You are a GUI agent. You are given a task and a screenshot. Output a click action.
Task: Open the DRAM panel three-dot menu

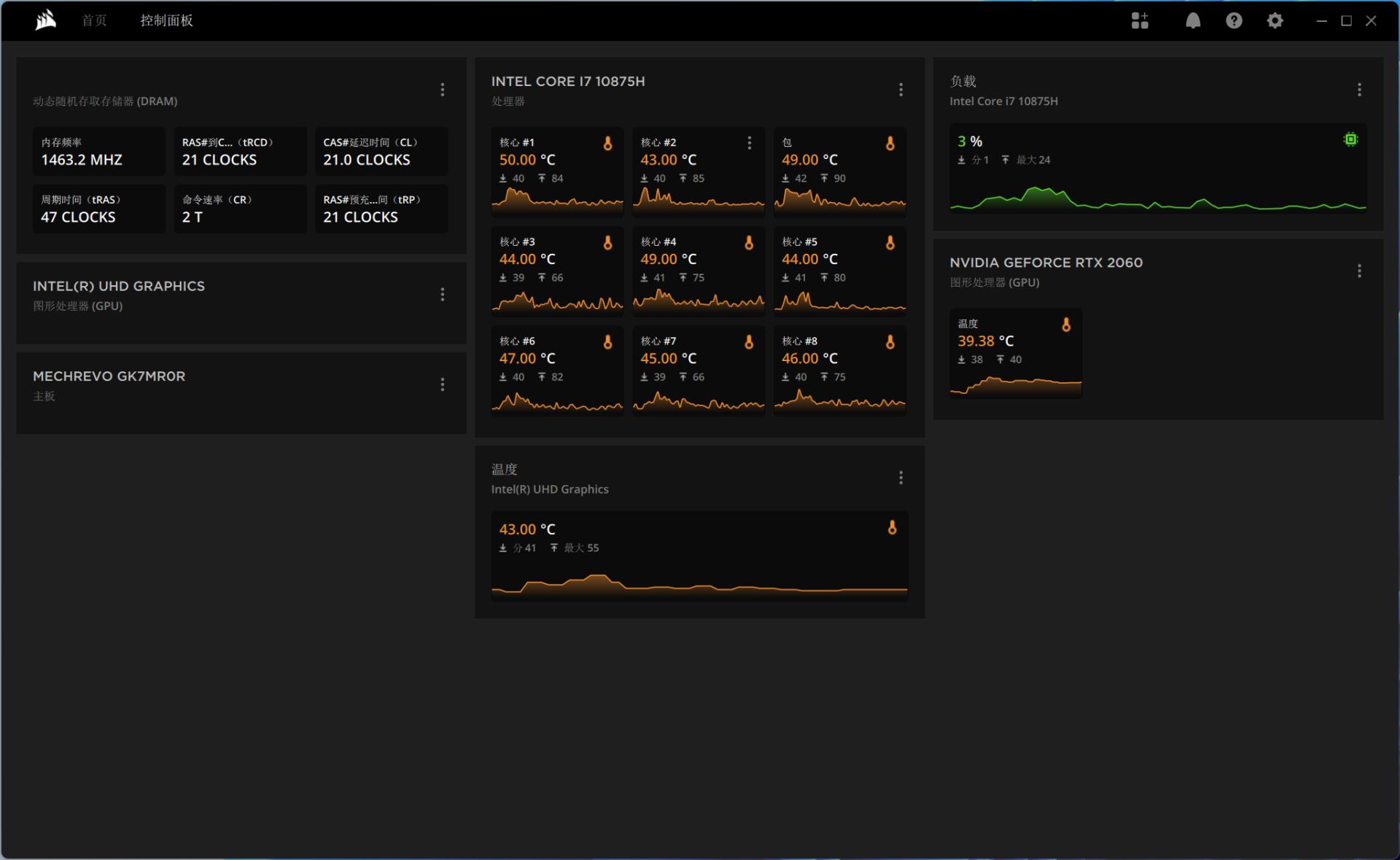coord(443,90)
